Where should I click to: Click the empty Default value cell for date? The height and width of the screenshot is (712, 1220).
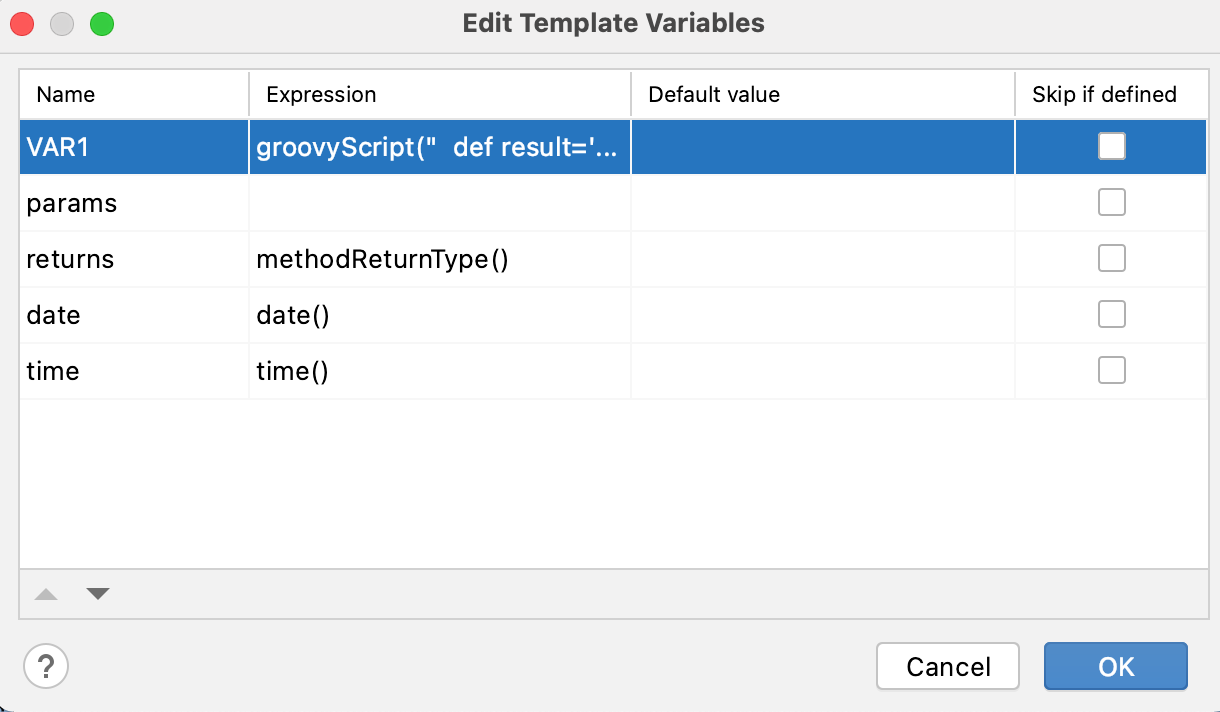coord(822,316)
